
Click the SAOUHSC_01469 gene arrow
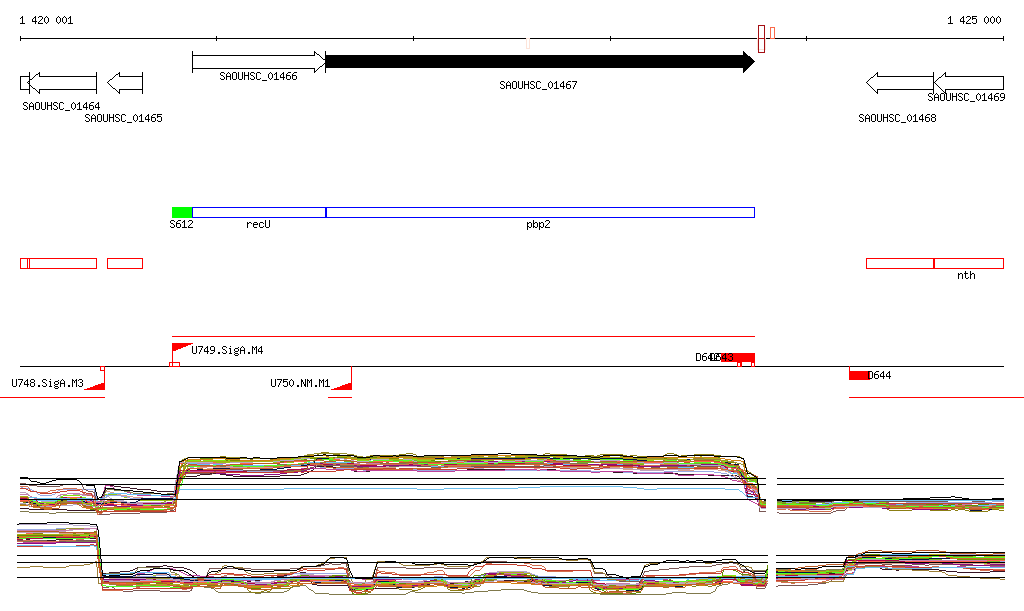click(x=968, y=83)
